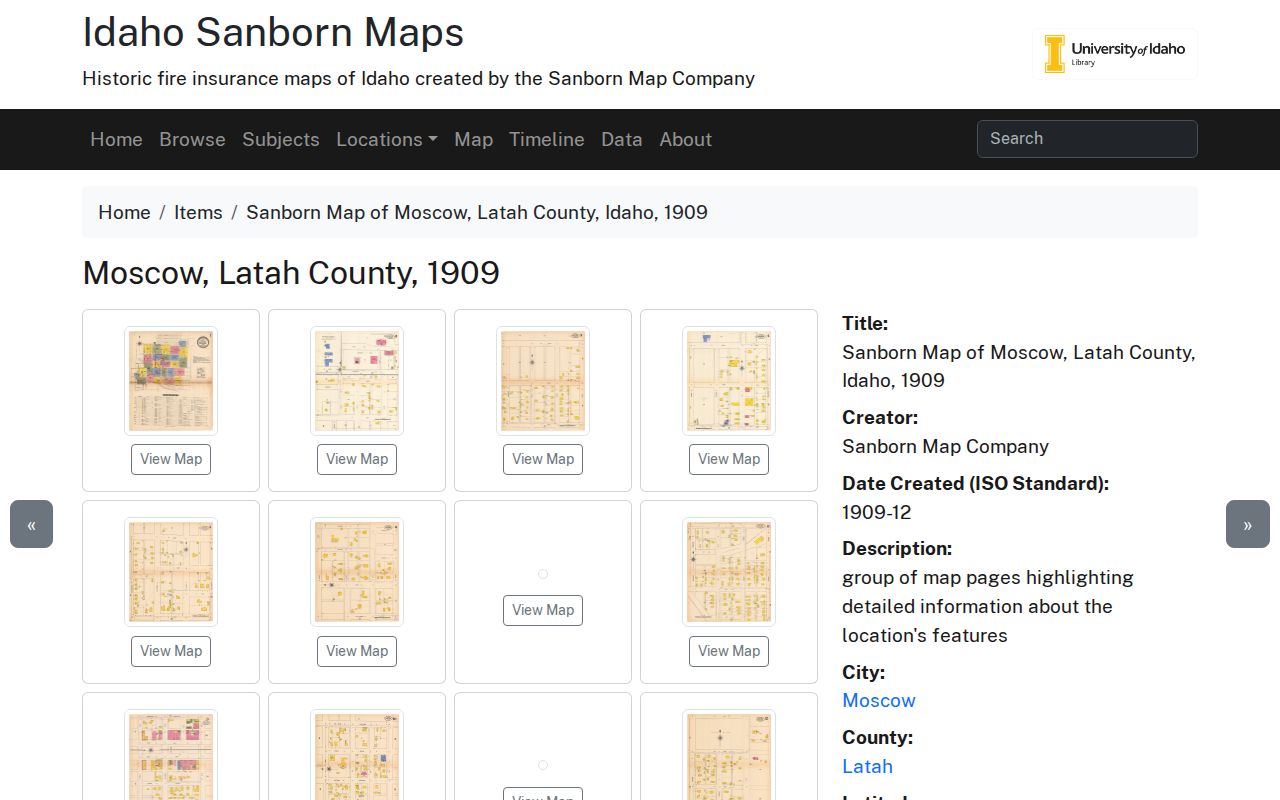Open the Browse page from navbar
Viewport: 1280px width, 800px height.
pos(192,139)
